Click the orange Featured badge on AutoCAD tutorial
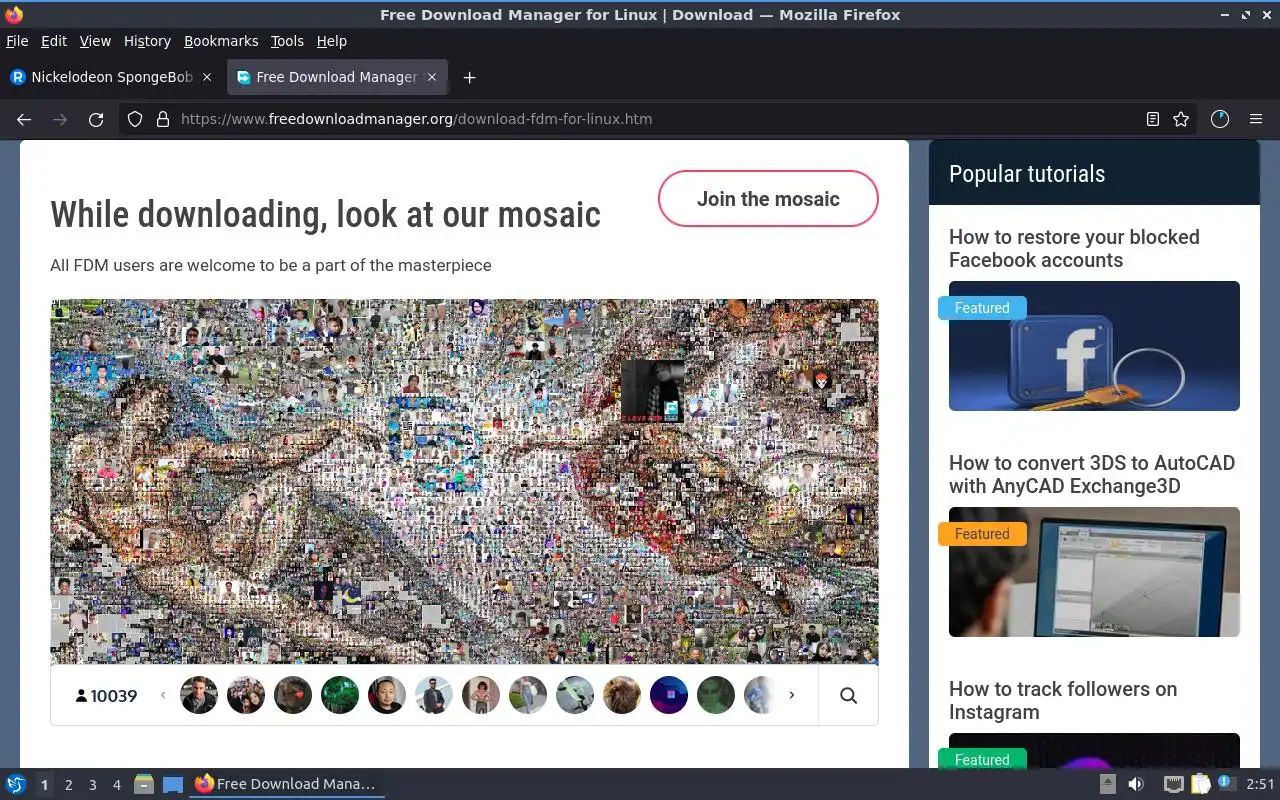This screenshot has width=1280, height=800. point(982,534)
